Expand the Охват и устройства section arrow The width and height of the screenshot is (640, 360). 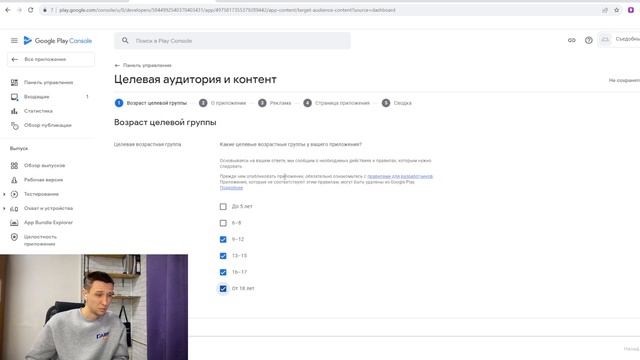pyautogui.click(x=4, y=208)
